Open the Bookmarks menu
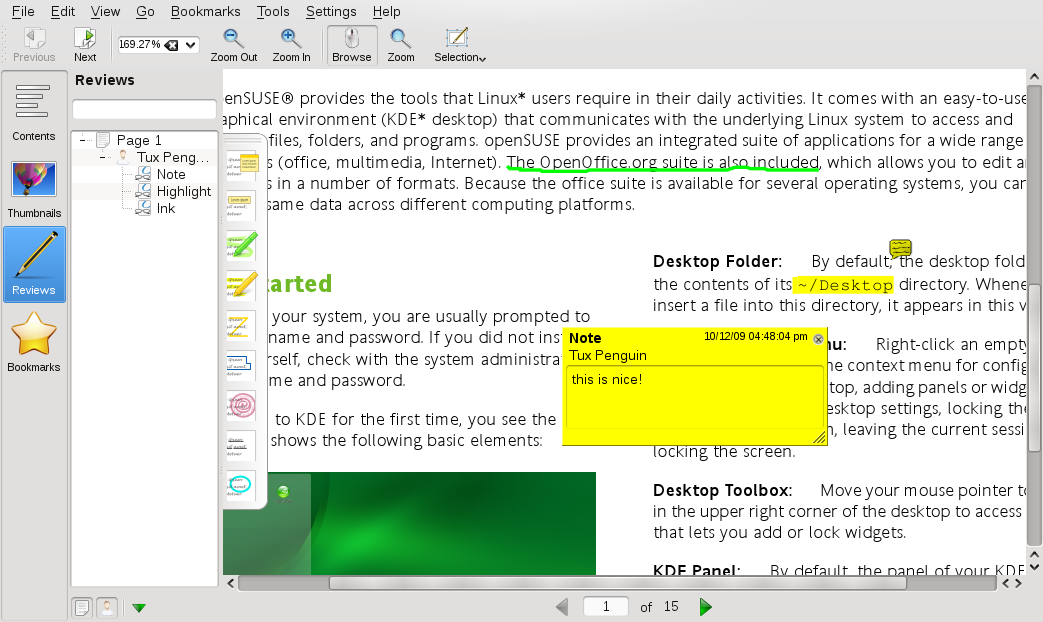The image size is (1043, 622). 206,11
